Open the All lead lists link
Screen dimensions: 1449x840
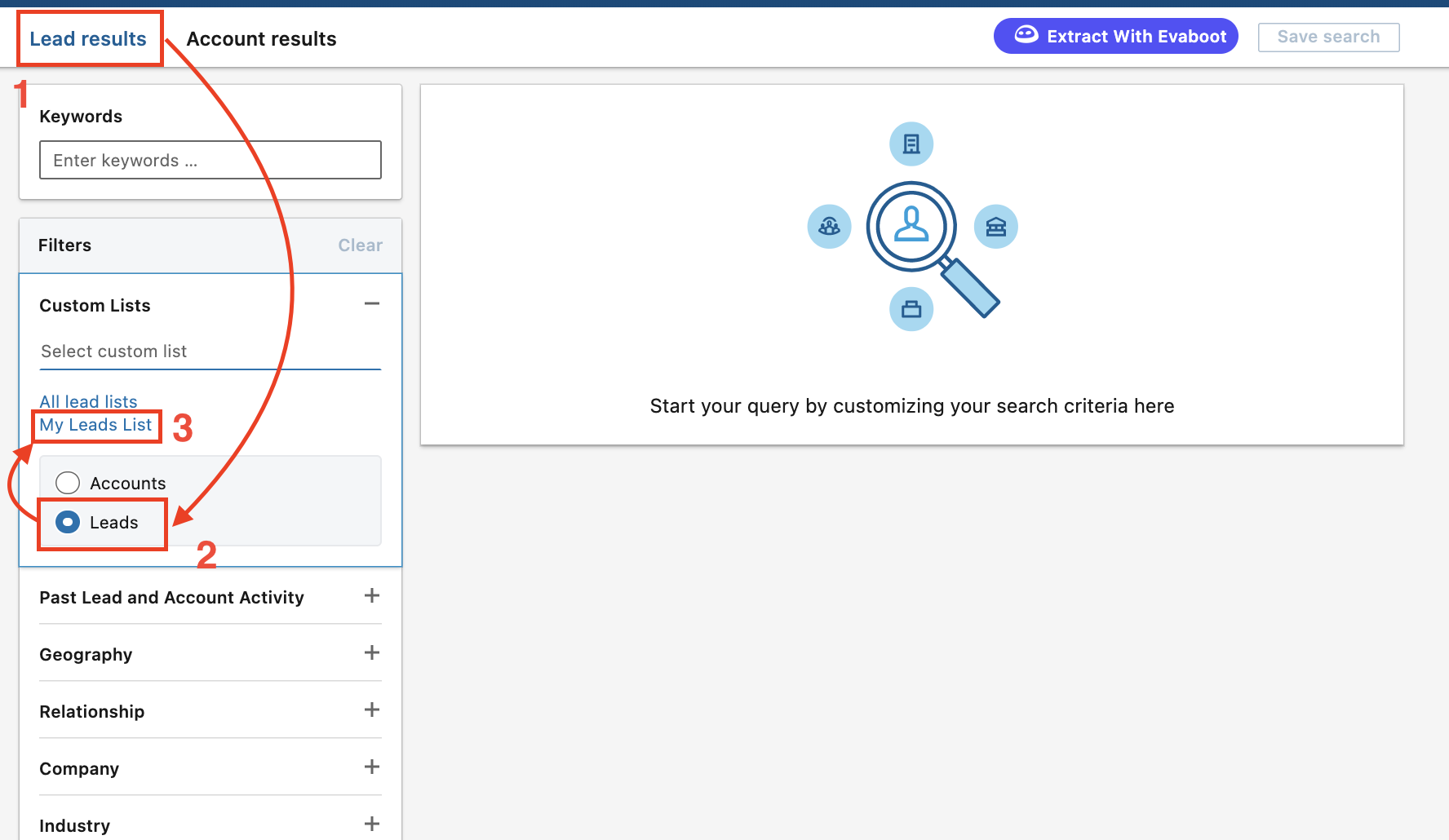(88, 401)
